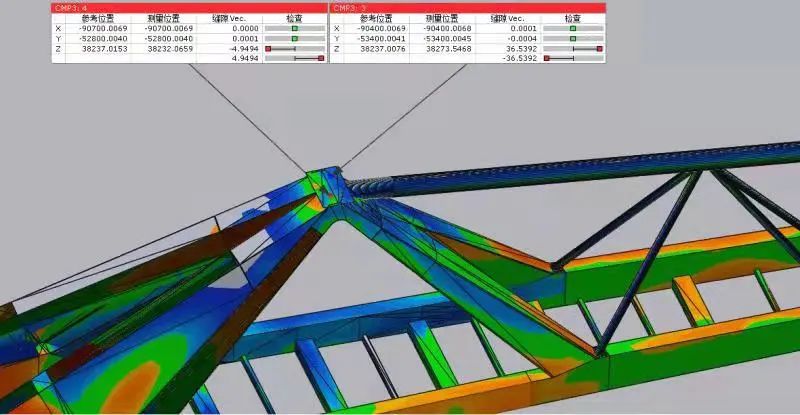The height and width of the screenshot is (415, 800).
Task: Select the CMP3: 4 annotation title bar
Action: pyautogui.click(x=189, y=7)
